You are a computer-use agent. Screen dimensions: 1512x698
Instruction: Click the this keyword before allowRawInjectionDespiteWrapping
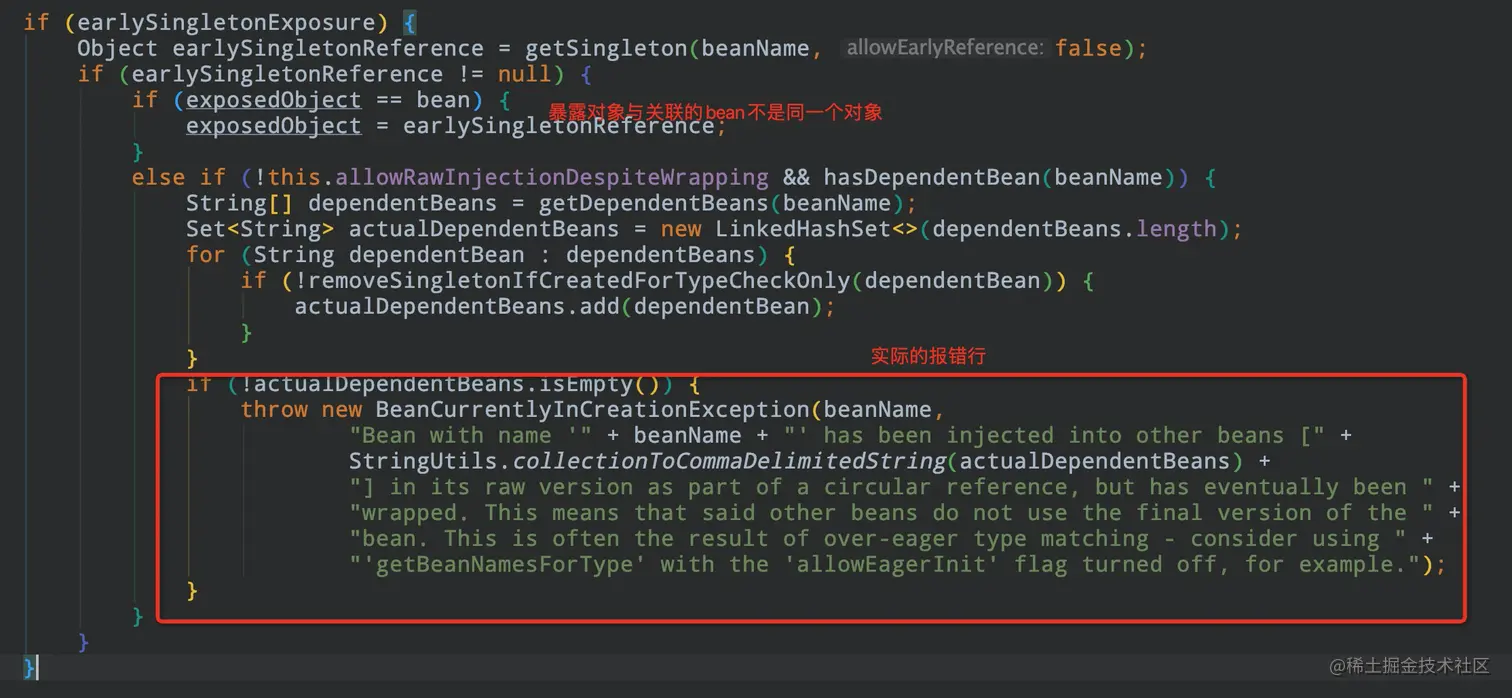(294, 177)
